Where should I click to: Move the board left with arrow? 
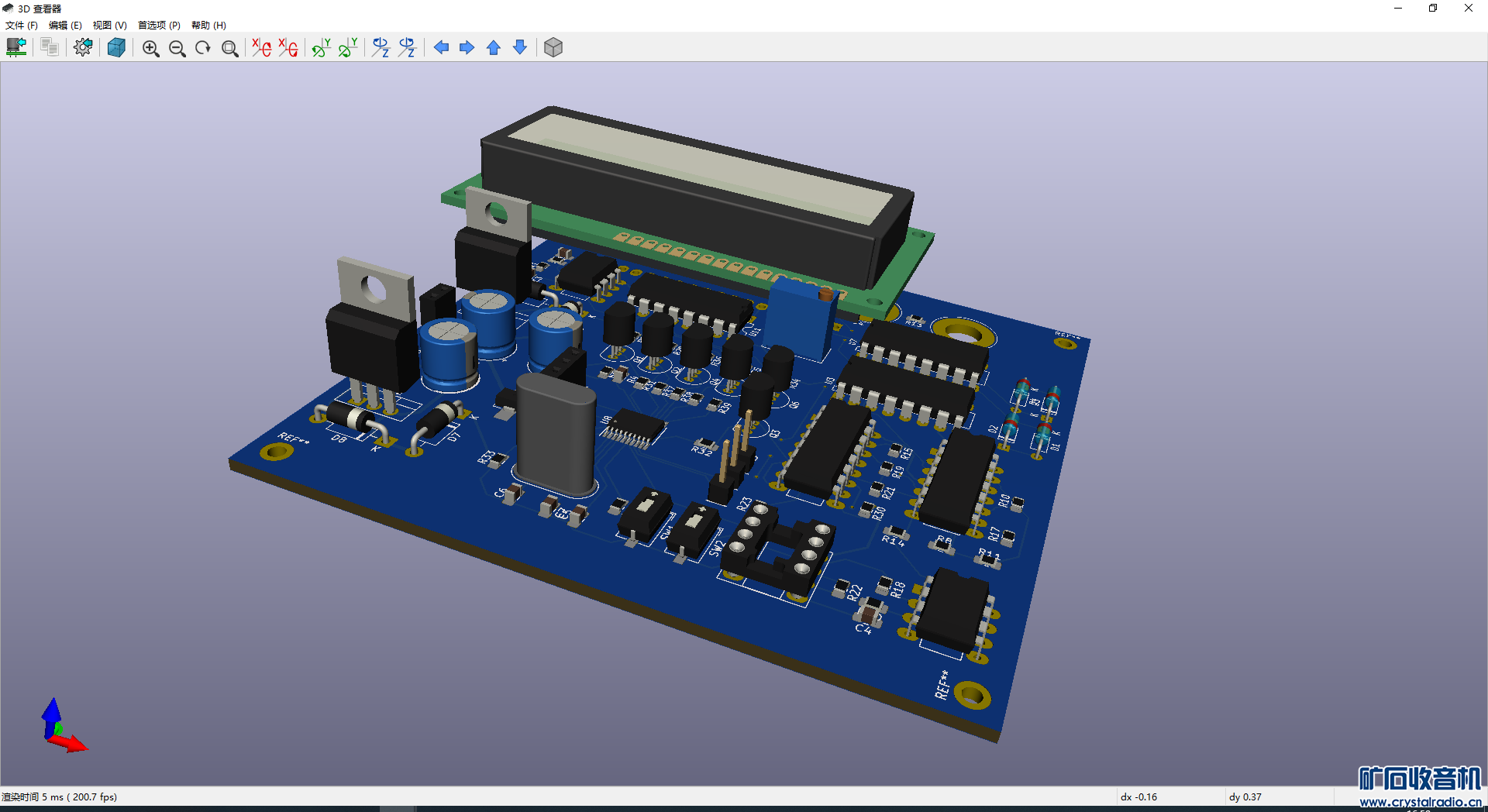coord(441,48)
